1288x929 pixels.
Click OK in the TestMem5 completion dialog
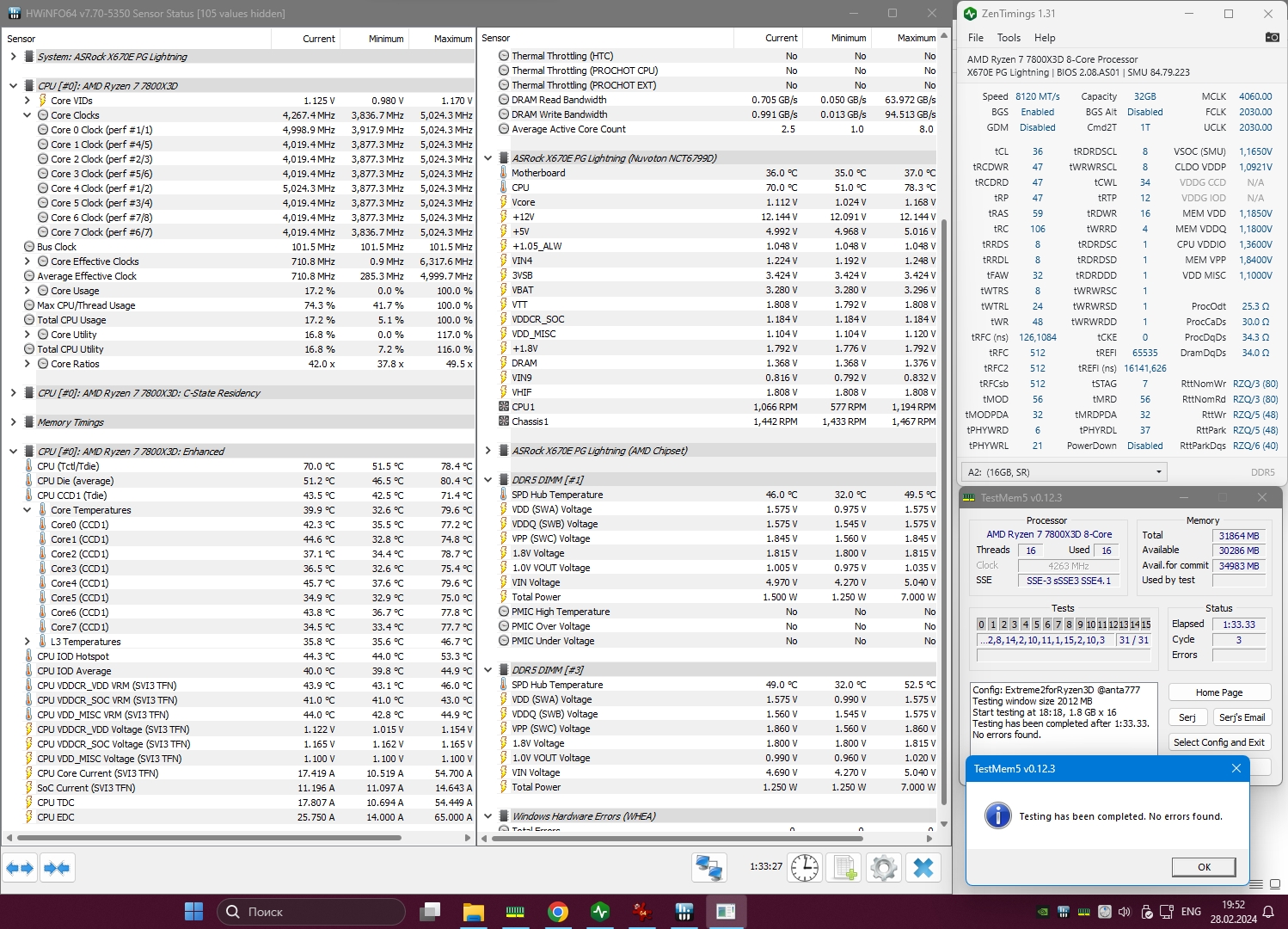tap(1204, 867)
